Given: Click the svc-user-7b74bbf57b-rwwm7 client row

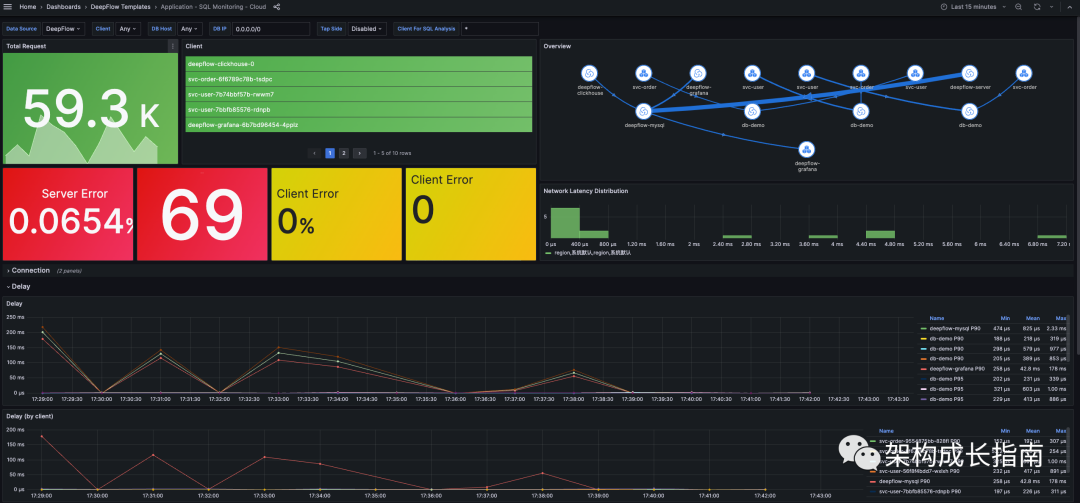Looking at the screenshot, I should (359, 94).
